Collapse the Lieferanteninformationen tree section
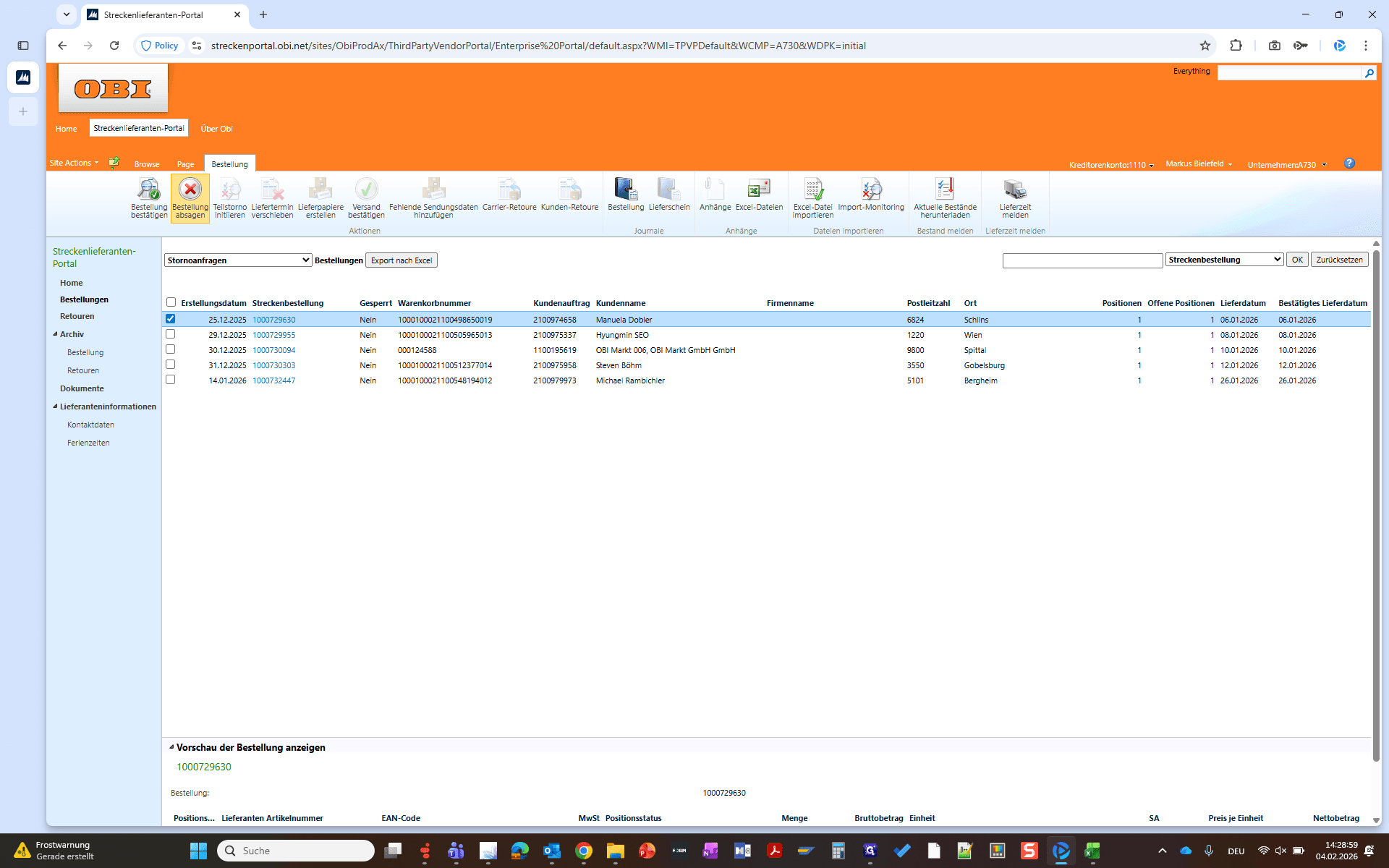 [55, 407]
